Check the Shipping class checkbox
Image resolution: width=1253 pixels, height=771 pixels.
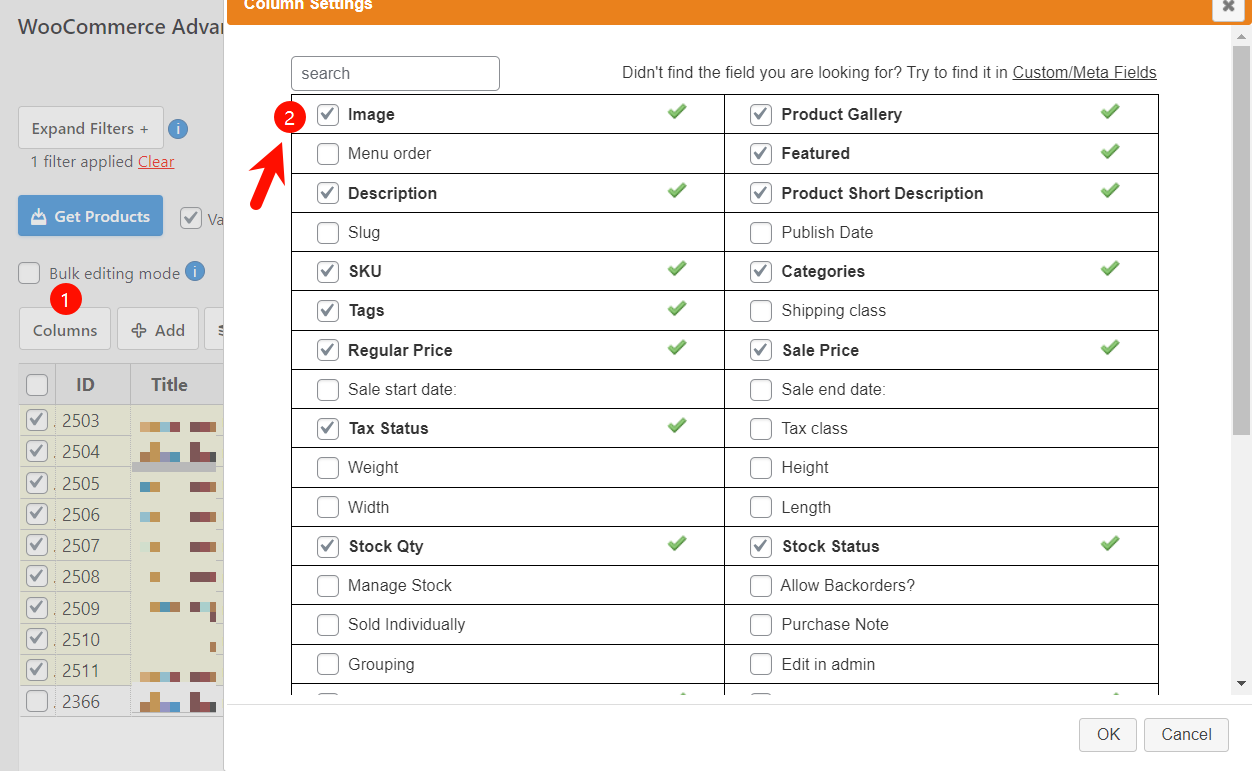point(761,311)
